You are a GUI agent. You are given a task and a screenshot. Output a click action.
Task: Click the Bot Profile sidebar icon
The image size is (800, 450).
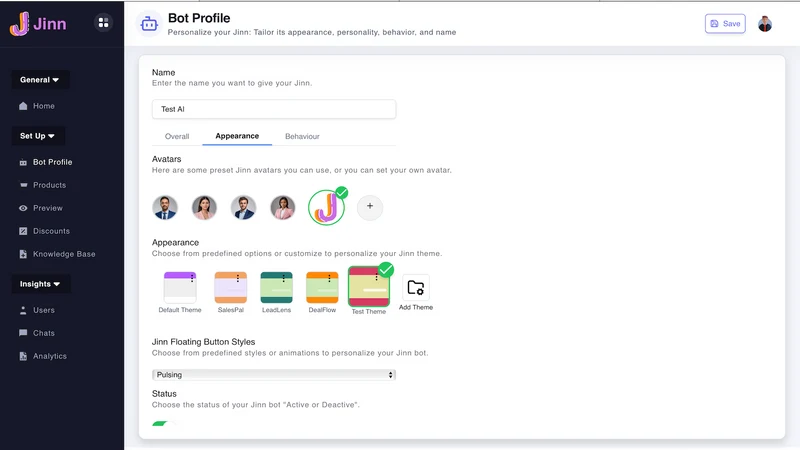tap(23, 162)
